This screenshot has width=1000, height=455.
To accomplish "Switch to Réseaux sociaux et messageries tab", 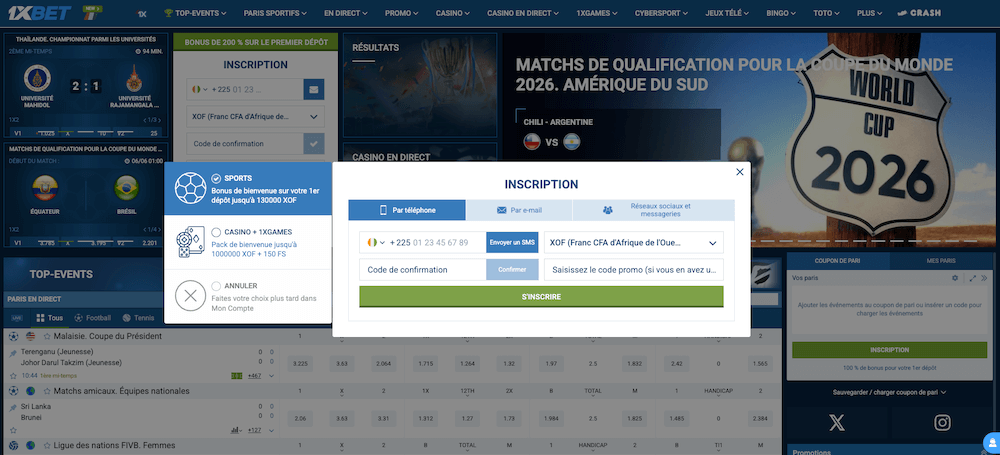I will click(654, 210).
